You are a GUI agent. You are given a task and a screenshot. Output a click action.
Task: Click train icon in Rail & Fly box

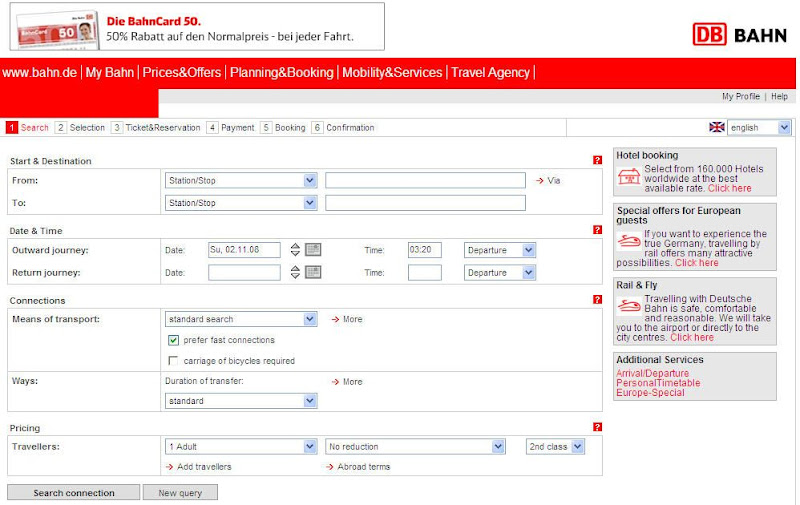pos(629,306)
